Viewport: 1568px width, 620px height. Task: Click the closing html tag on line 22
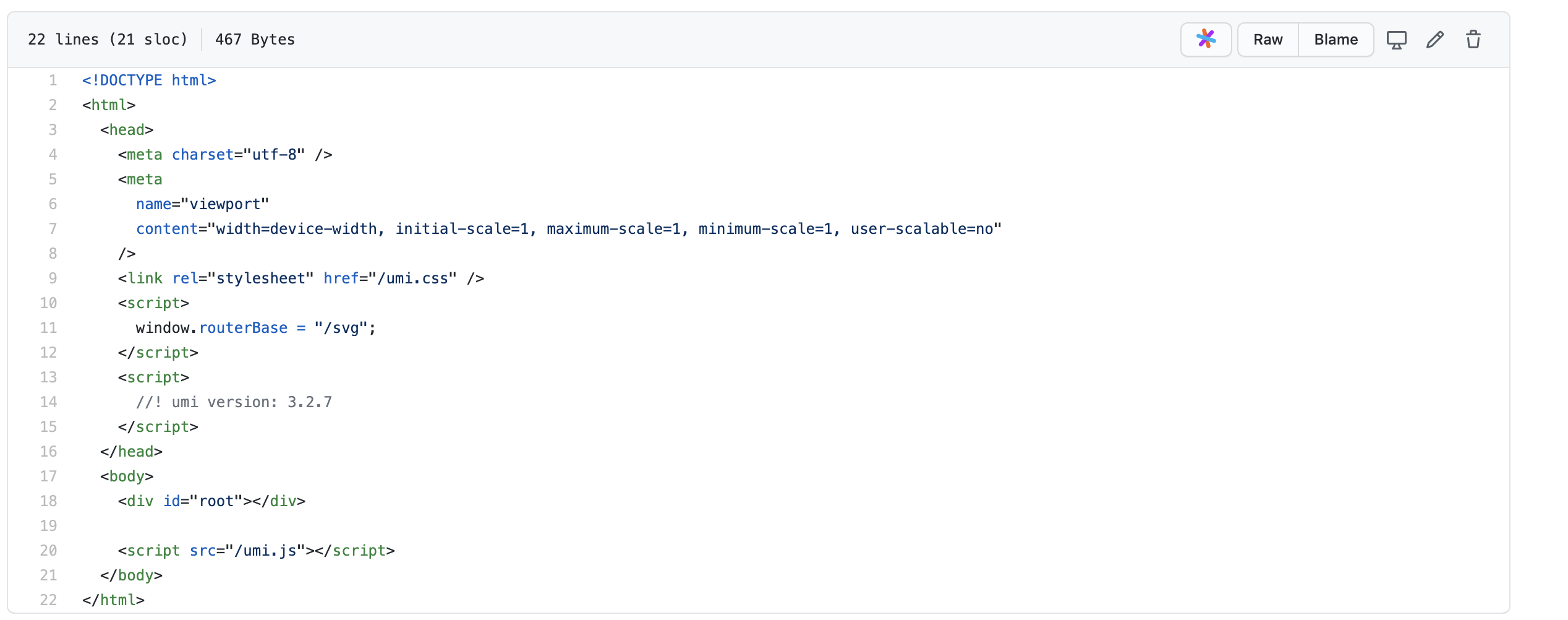114,600
